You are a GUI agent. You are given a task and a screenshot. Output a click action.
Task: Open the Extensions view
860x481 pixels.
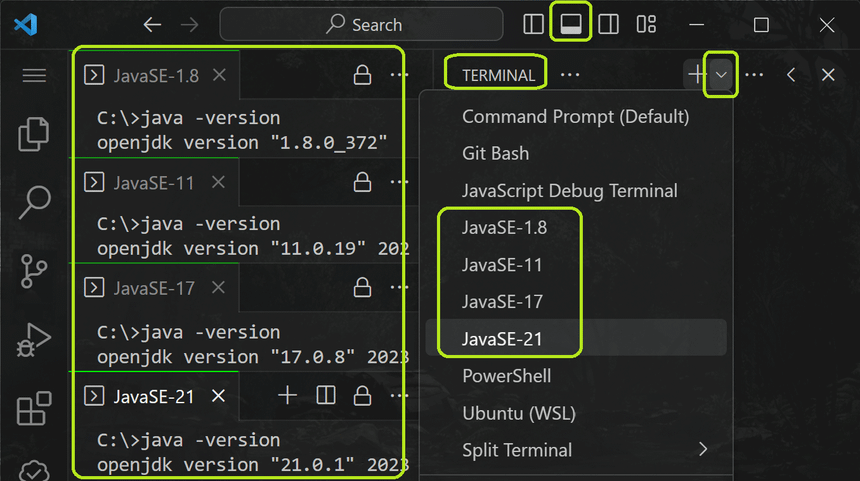tap(34, 409)
